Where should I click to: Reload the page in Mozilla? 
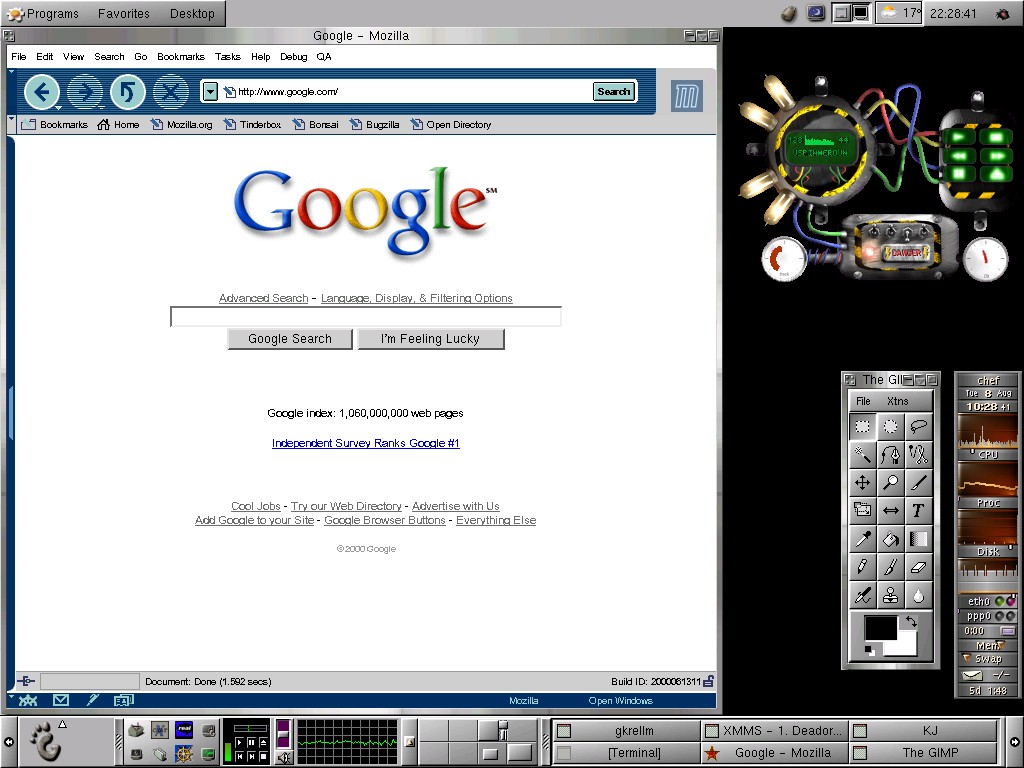tap(128, 92)
